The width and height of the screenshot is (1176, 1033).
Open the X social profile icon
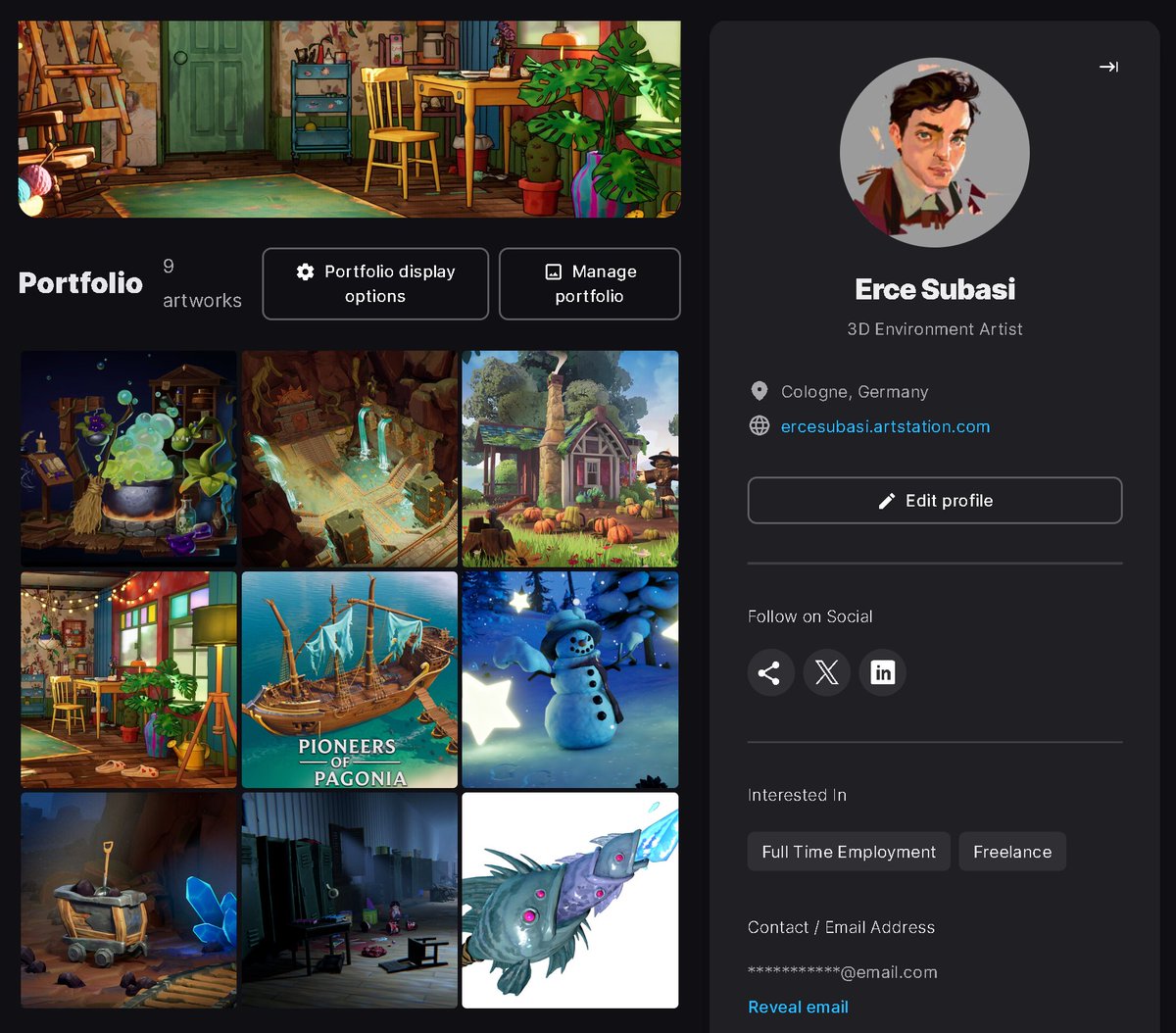click(x=826, y=673)
